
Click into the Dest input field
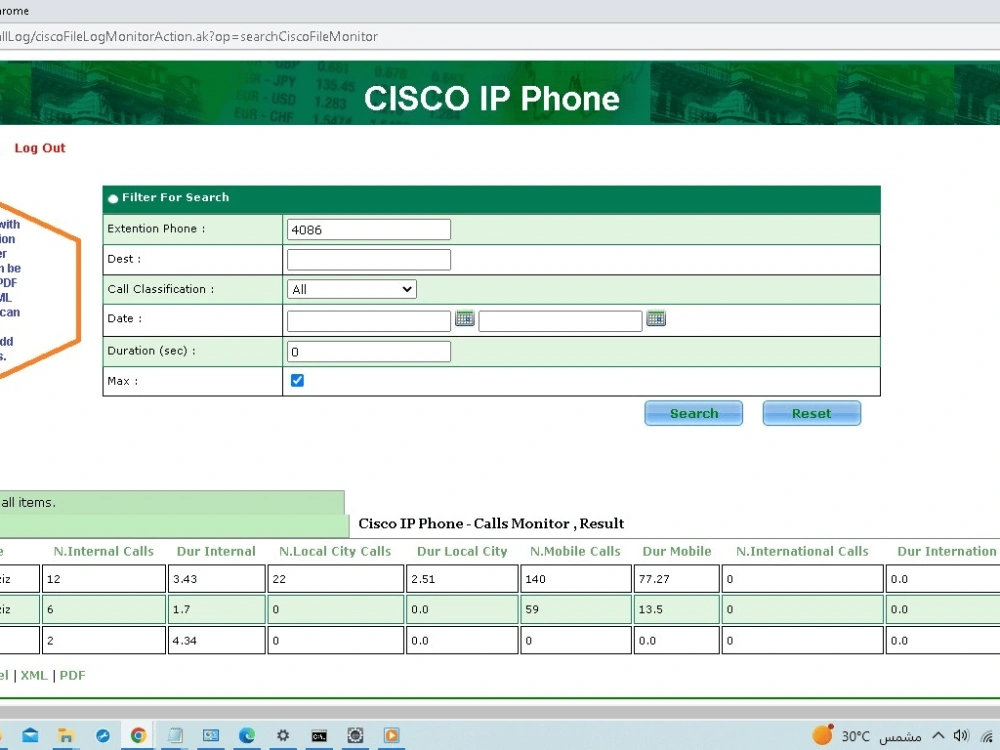point(369,260)
